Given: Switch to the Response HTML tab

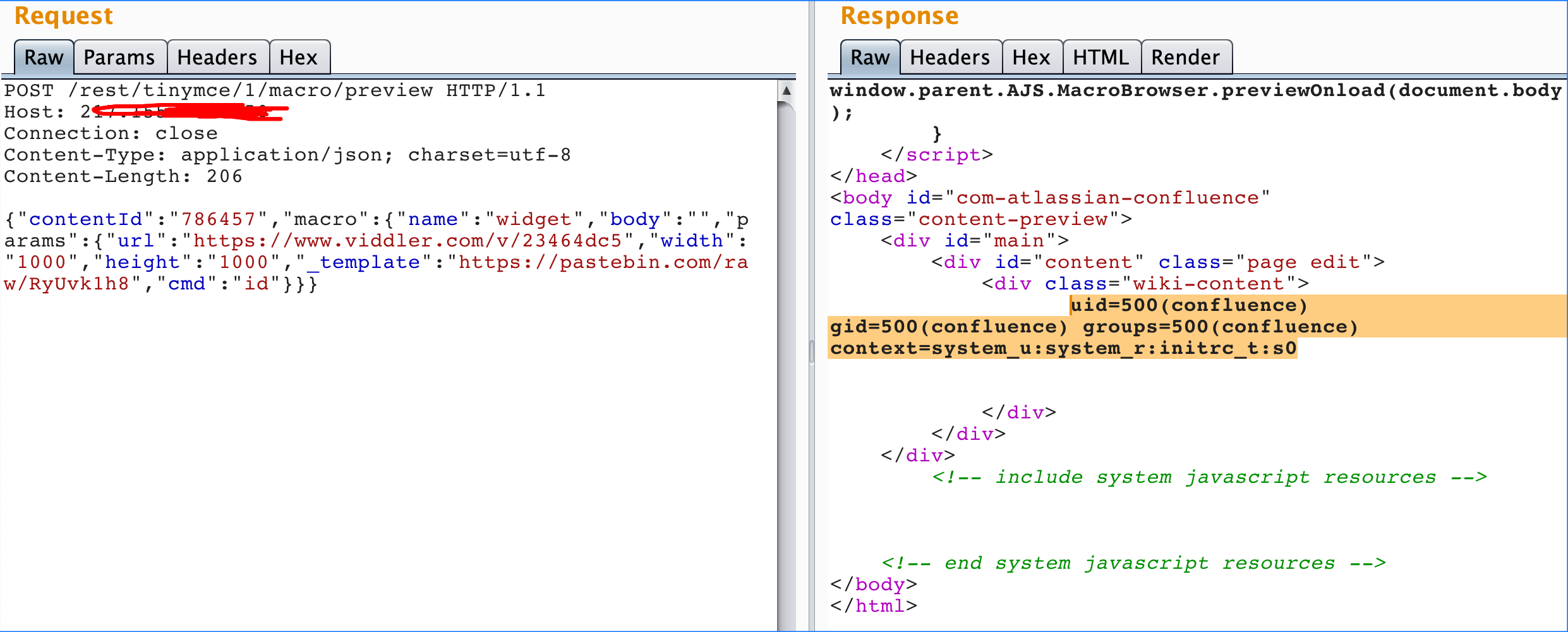Looking at the screenshot, I should point(1101,58).
